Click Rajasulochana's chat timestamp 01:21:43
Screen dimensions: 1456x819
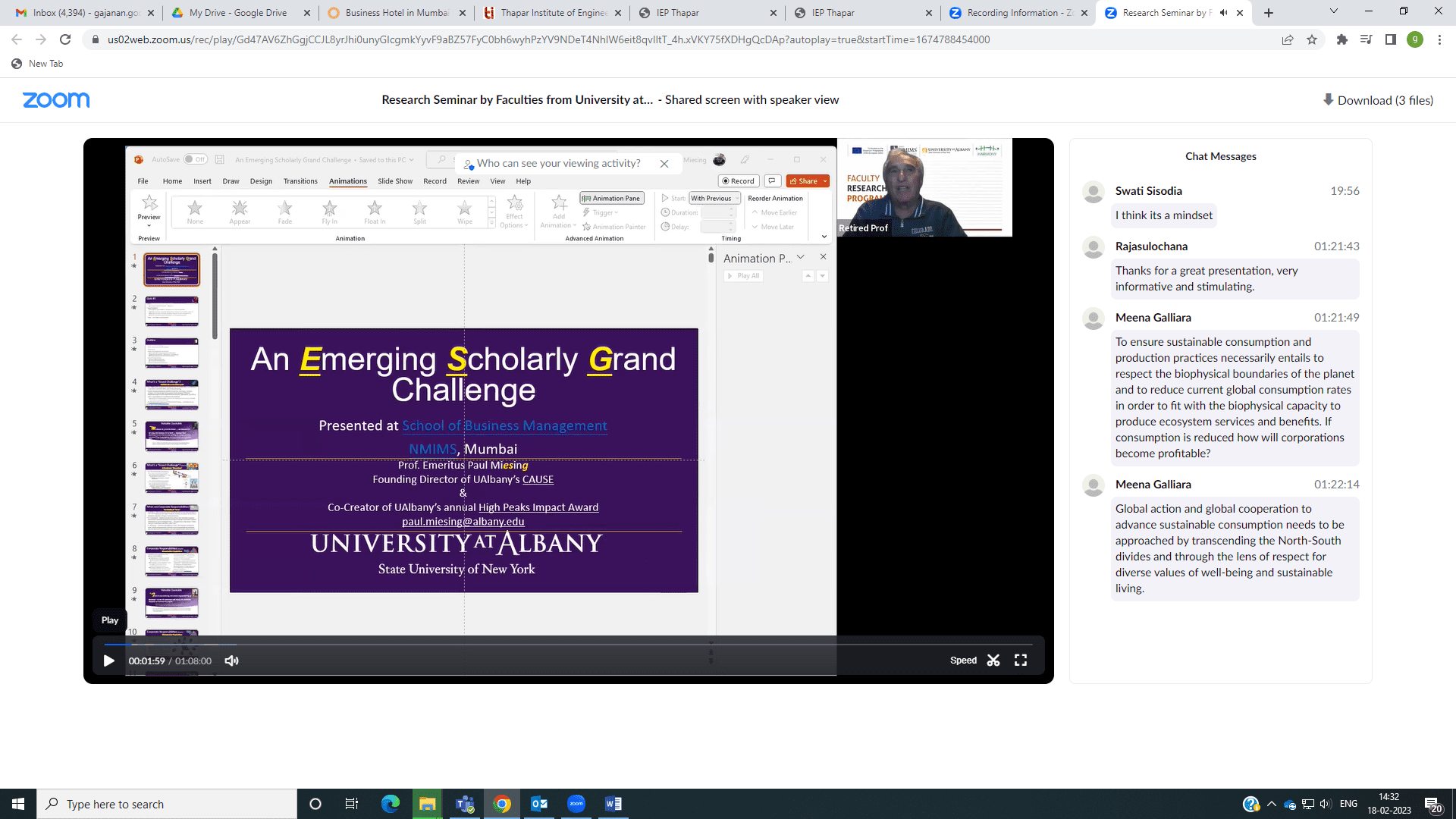click(1337, 246)
